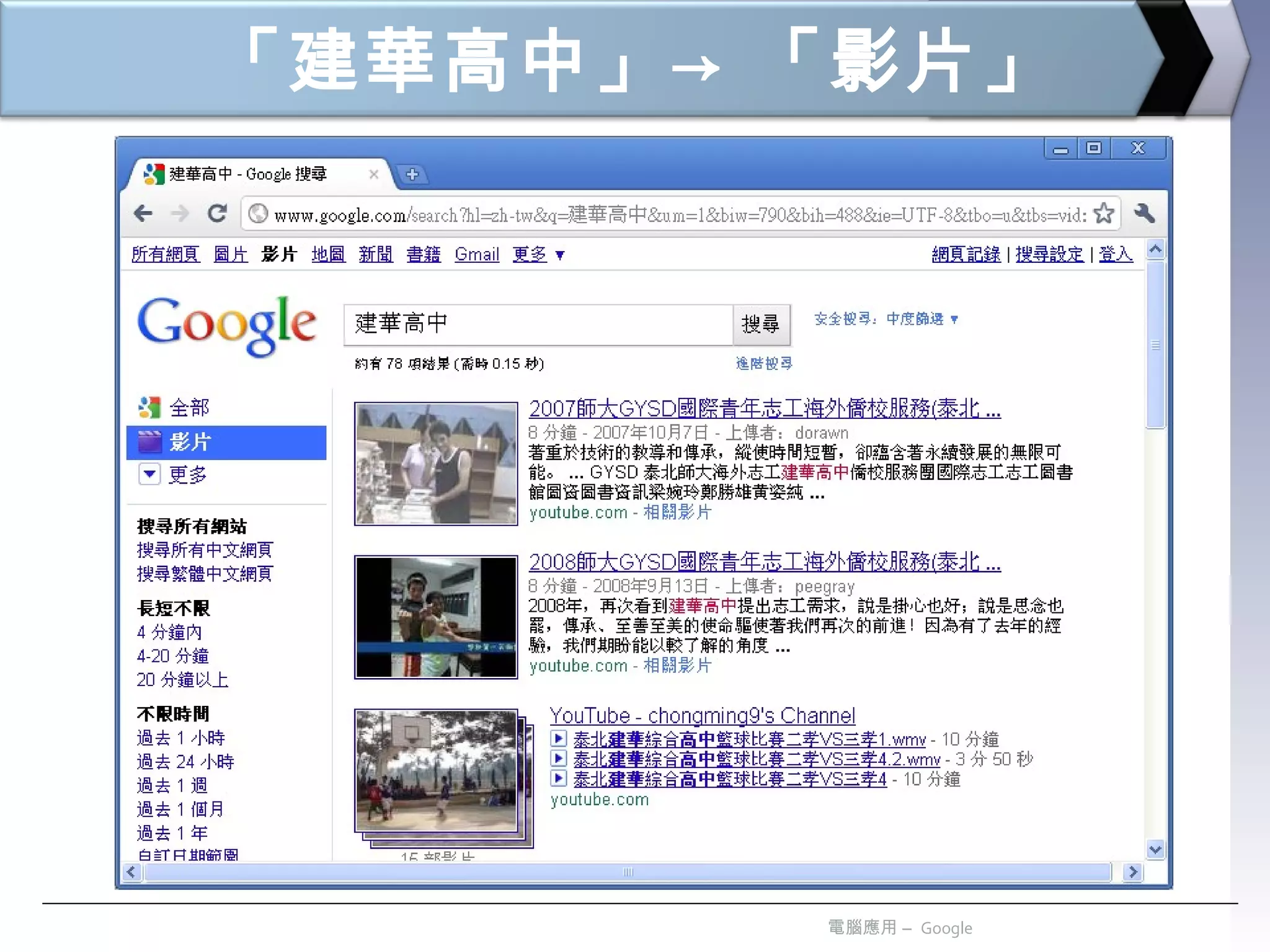This screenshot has height=952, width=1270.
Task: Play 泰北建華綜合高中籃球比賽二孝VS三孝1.wmv play icon
Action: point(559,739)
